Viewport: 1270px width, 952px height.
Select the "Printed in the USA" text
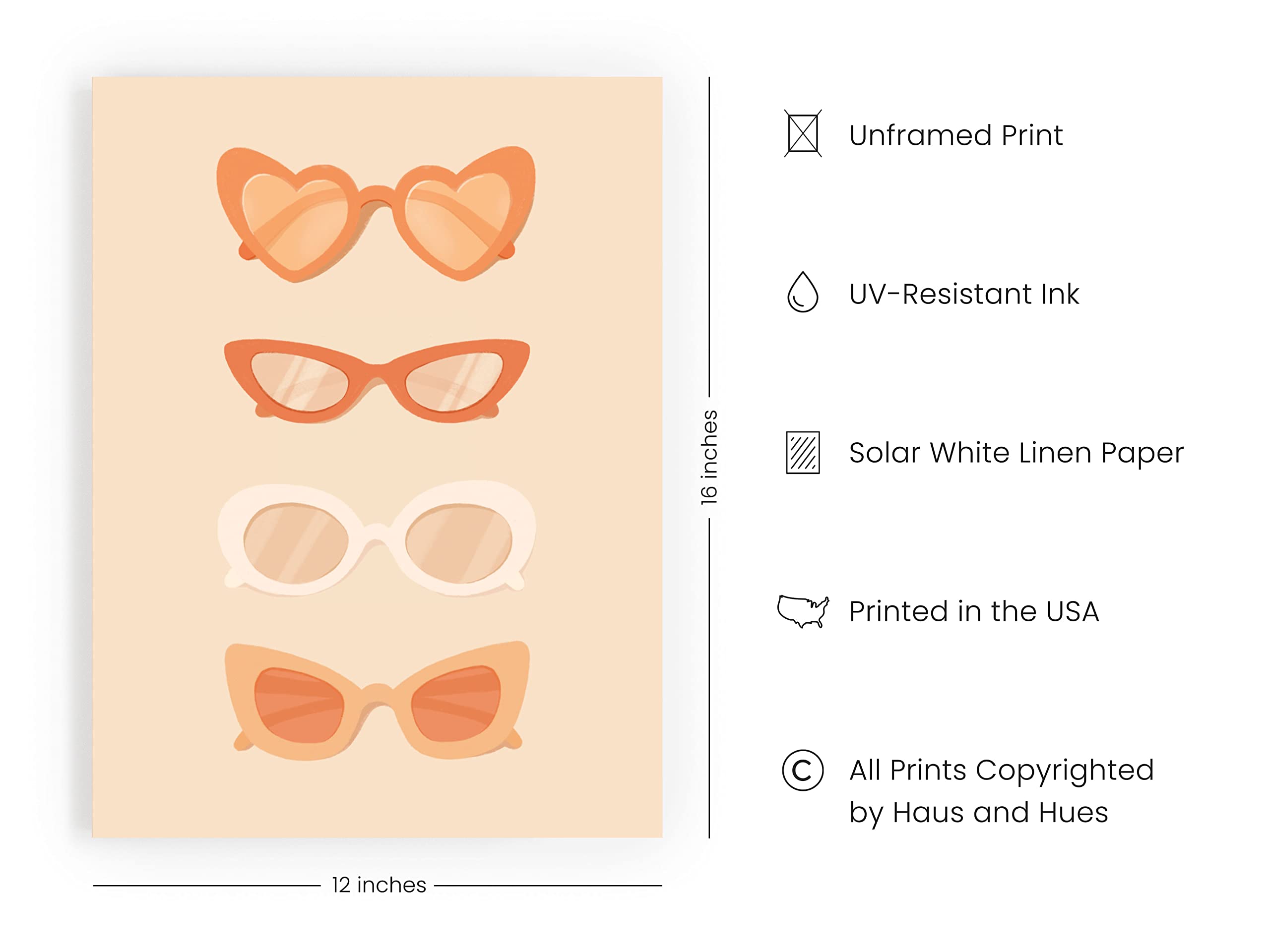[x=974, y=611]
